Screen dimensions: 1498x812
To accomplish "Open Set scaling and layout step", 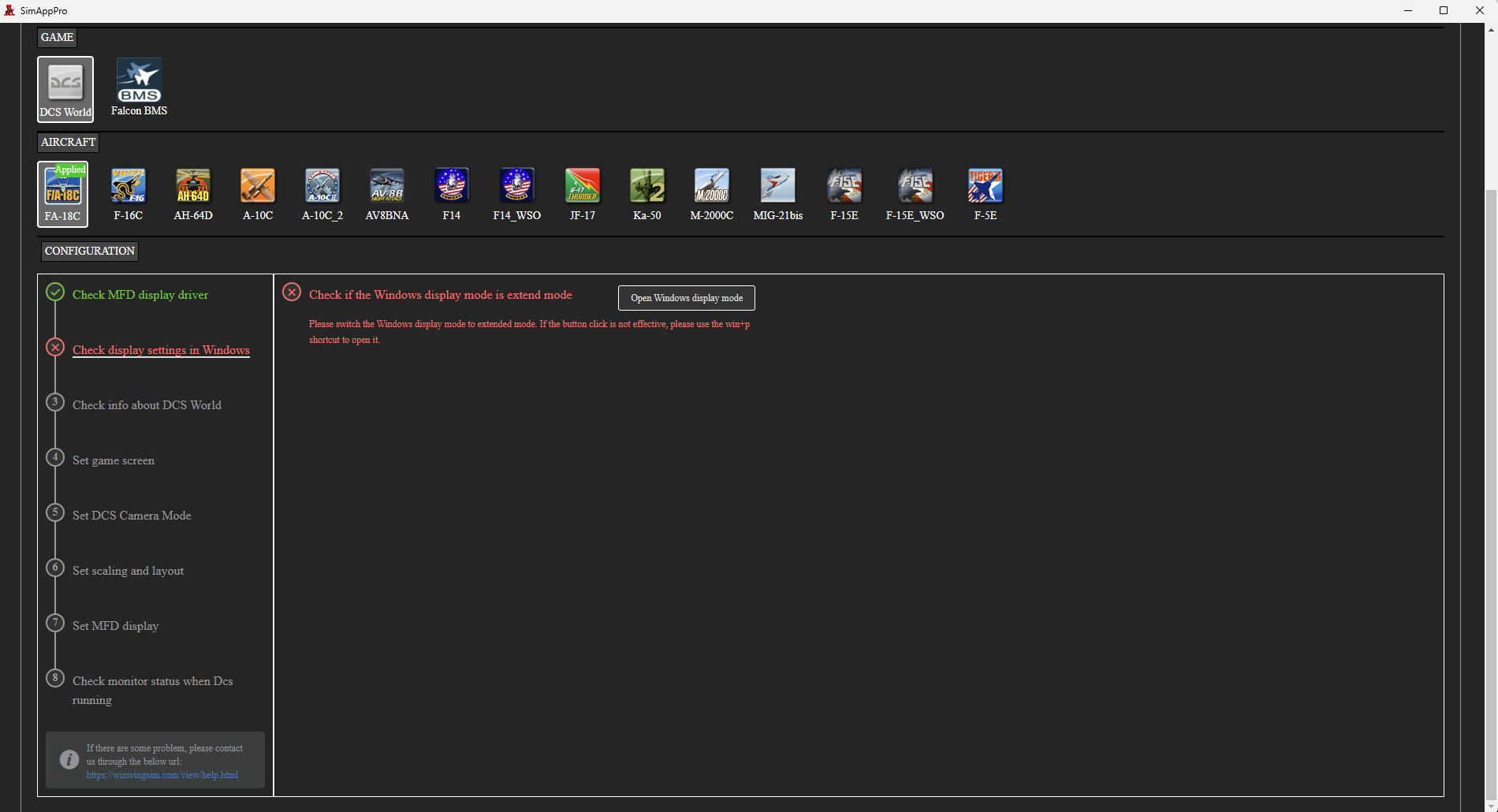I will tap(128, 571).
